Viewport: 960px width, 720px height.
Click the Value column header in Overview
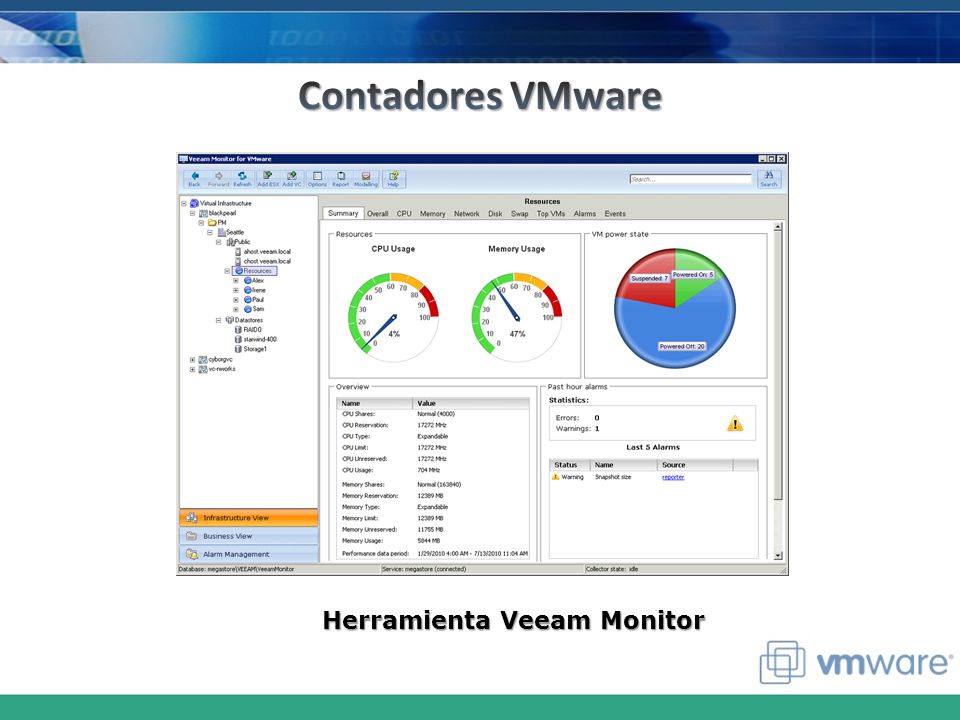pos(471,403)
